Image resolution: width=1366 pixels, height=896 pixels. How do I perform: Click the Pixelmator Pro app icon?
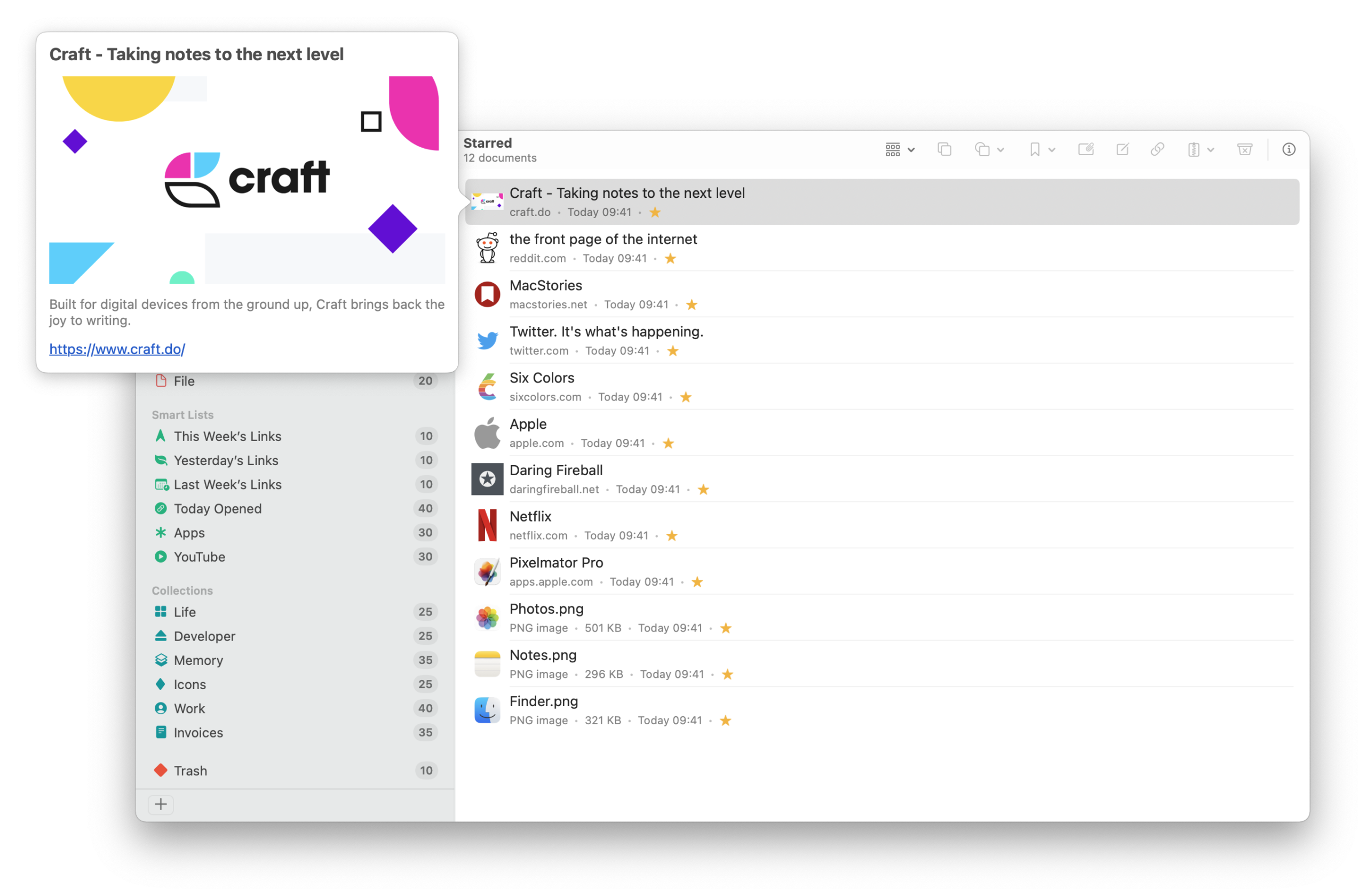point(487,572)
